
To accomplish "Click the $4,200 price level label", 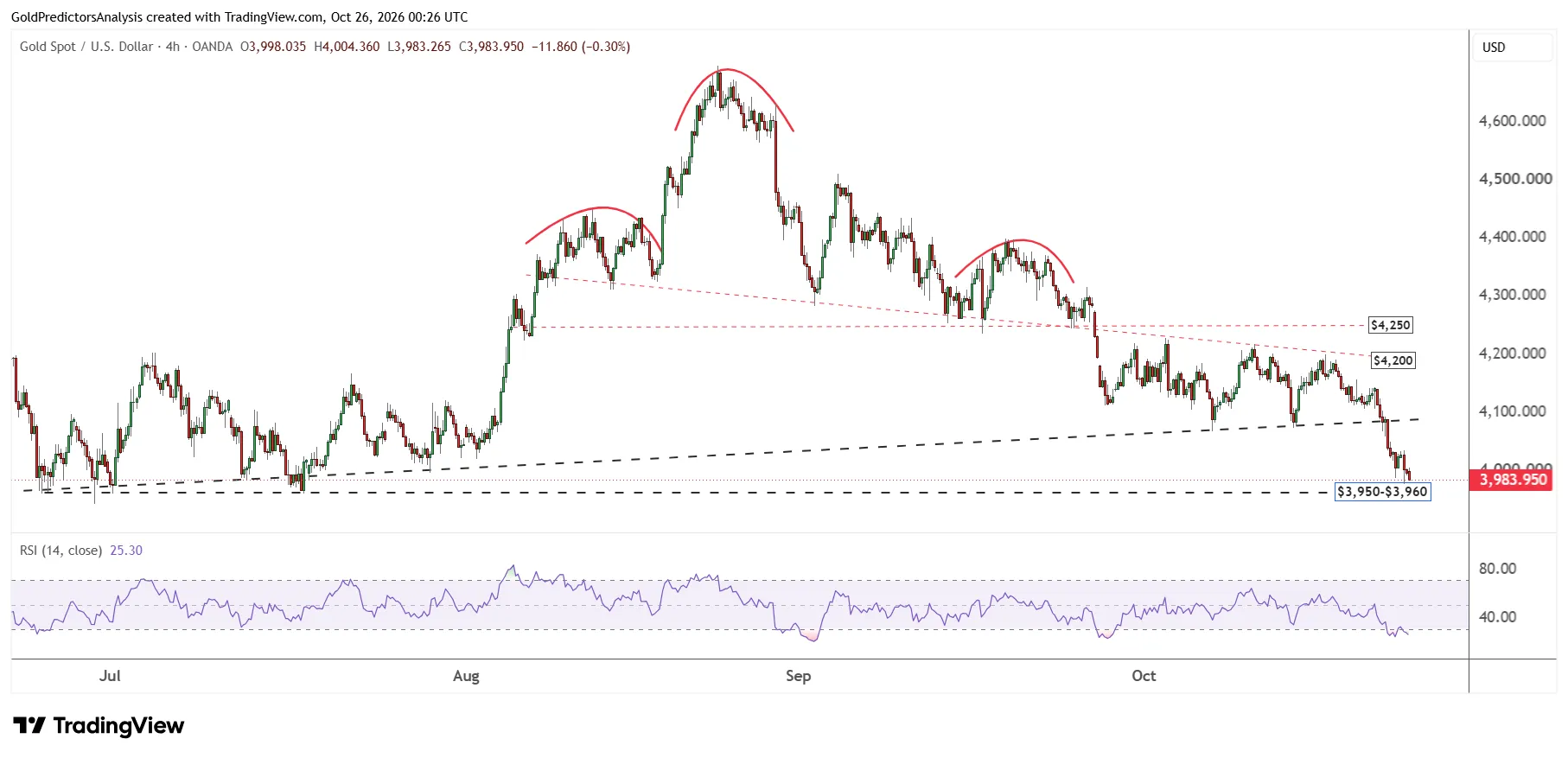I will click(1393, 360).
